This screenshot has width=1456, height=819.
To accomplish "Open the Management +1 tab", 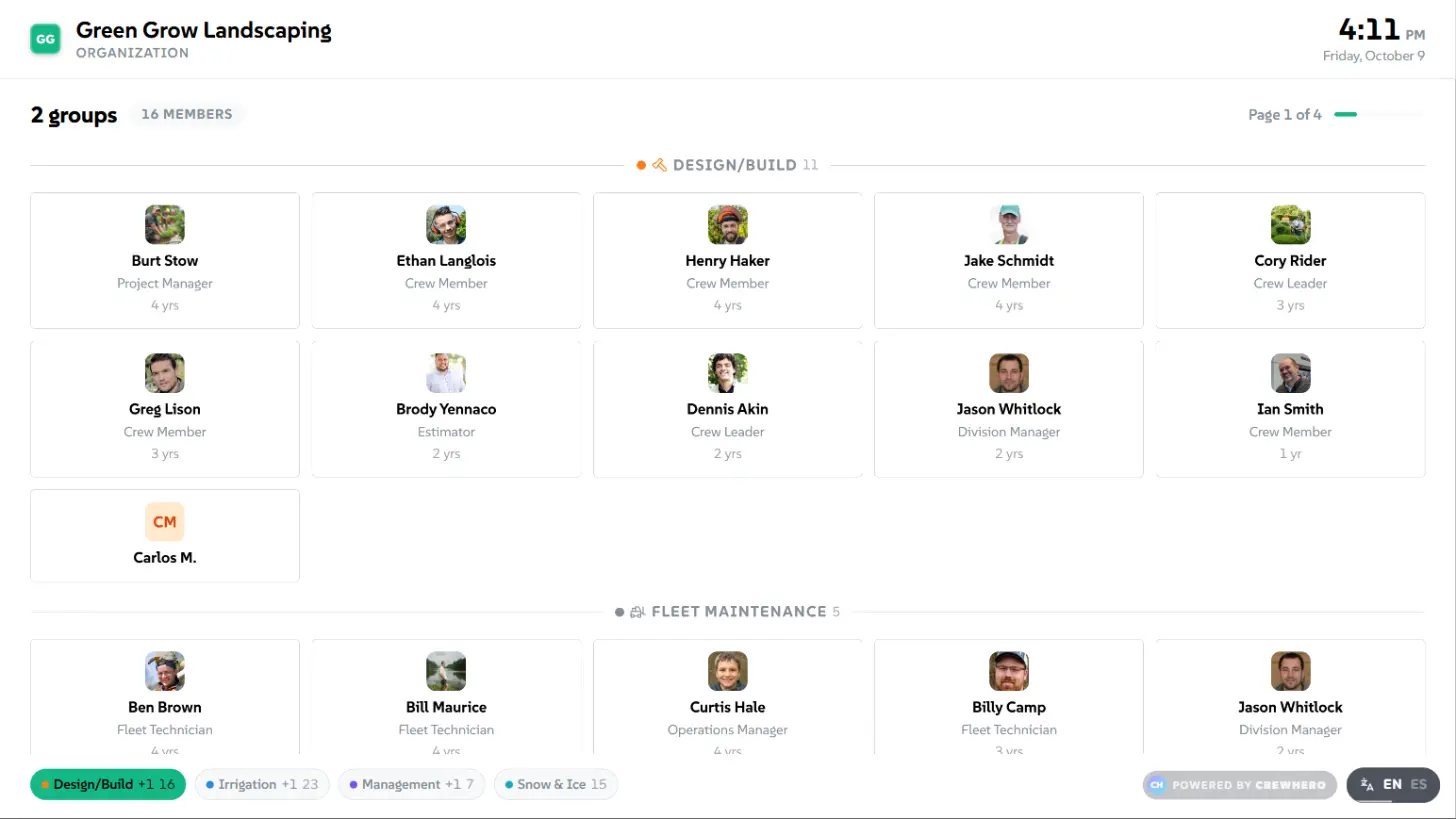I will (x=411, y=785).
